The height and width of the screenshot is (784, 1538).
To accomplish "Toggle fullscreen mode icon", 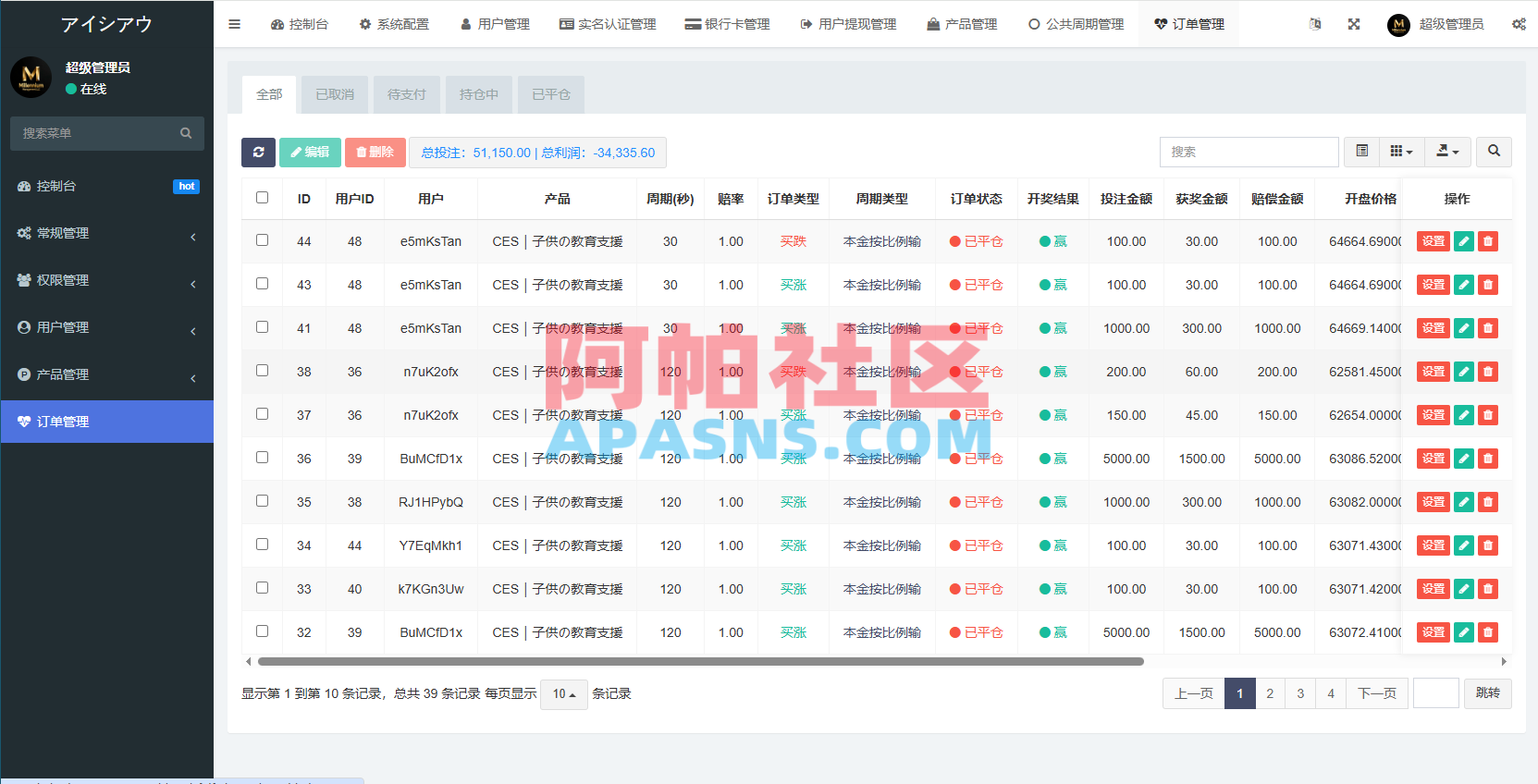I will 1354,24.
